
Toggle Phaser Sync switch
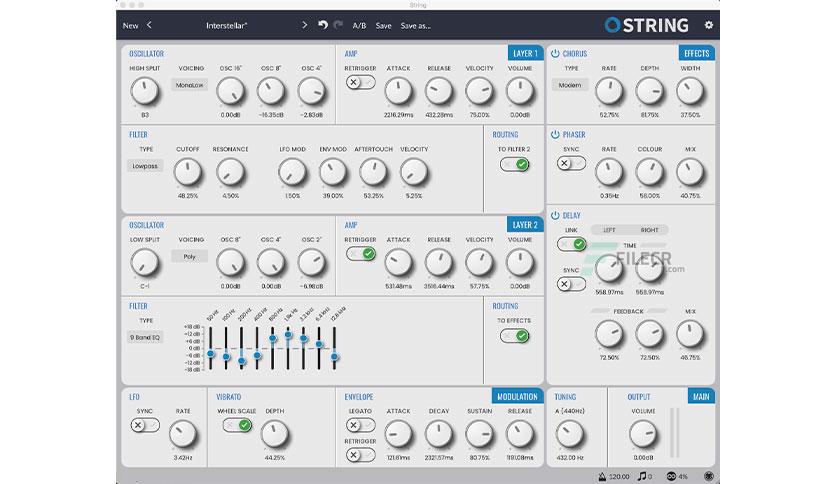click(571, 163)
